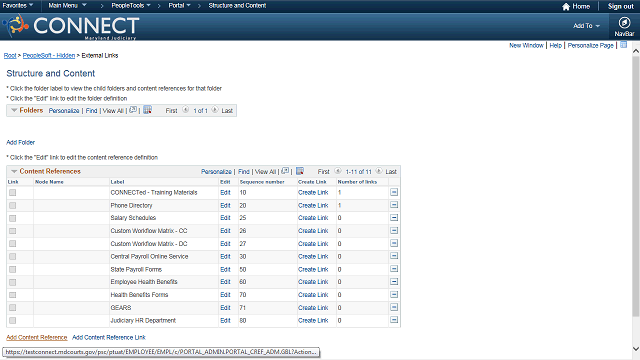Viewport: 640px width, 360px height.
Task: Click View All in Content References header
Action: [x=265, y=172]
